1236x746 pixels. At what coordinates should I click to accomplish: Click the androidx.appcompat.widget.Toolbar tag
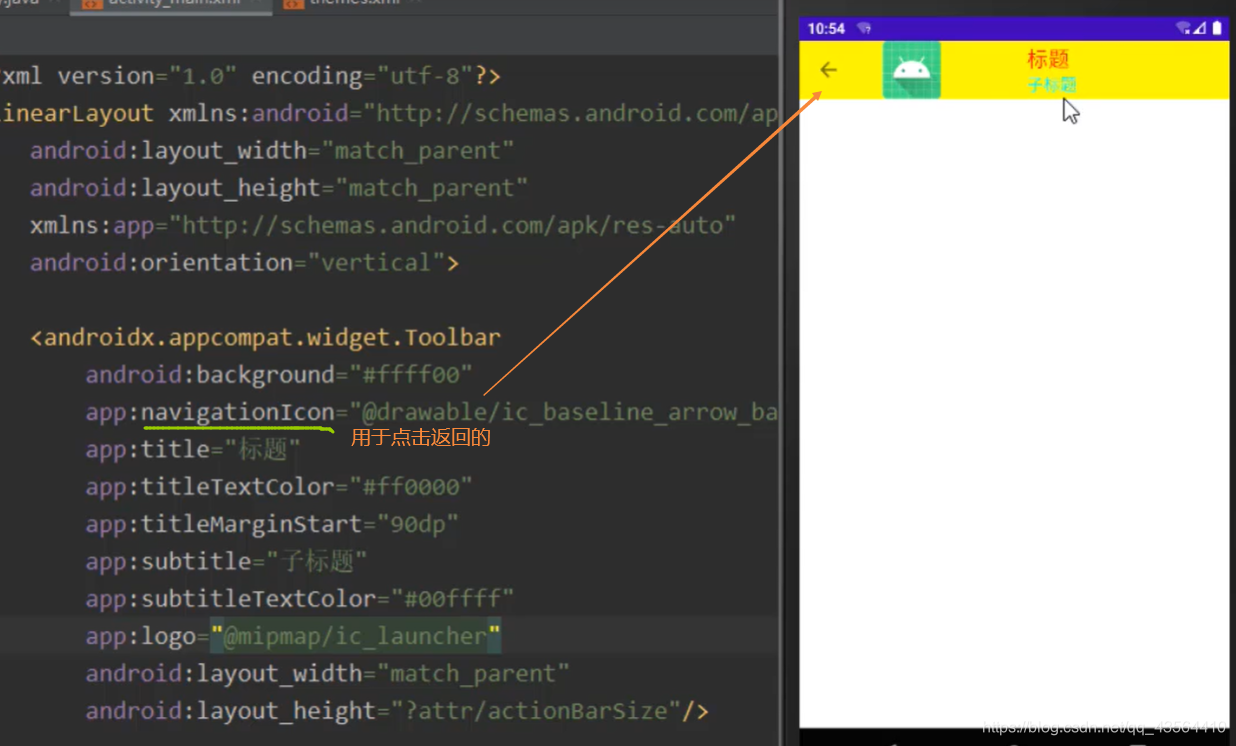tap(266, 337)
